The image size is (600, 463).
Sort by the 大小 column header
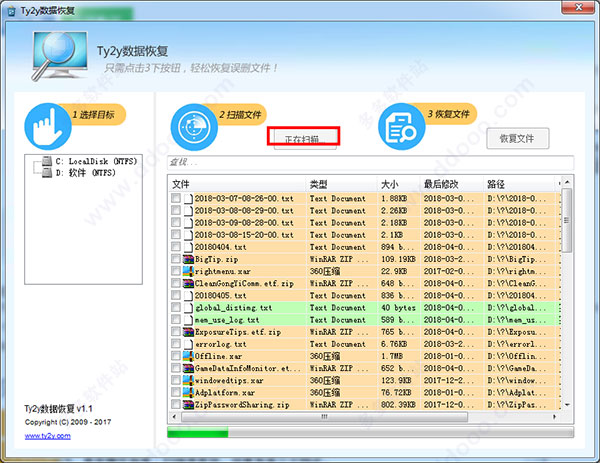[398, 184]
